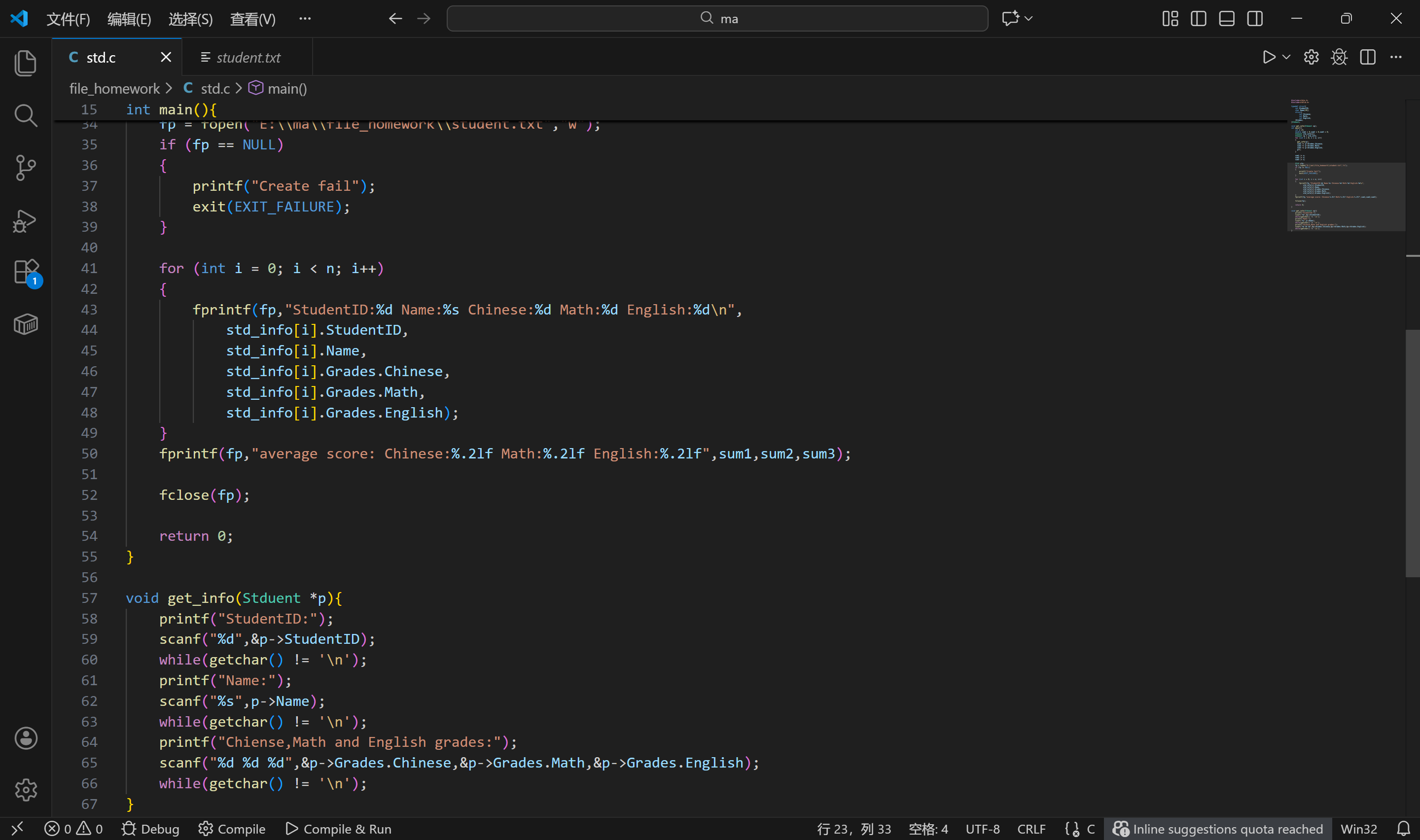Click the Accounts icon in activity bar
Image resolution: width=1420 pixels, height=840 pixels.
(26, 738)
